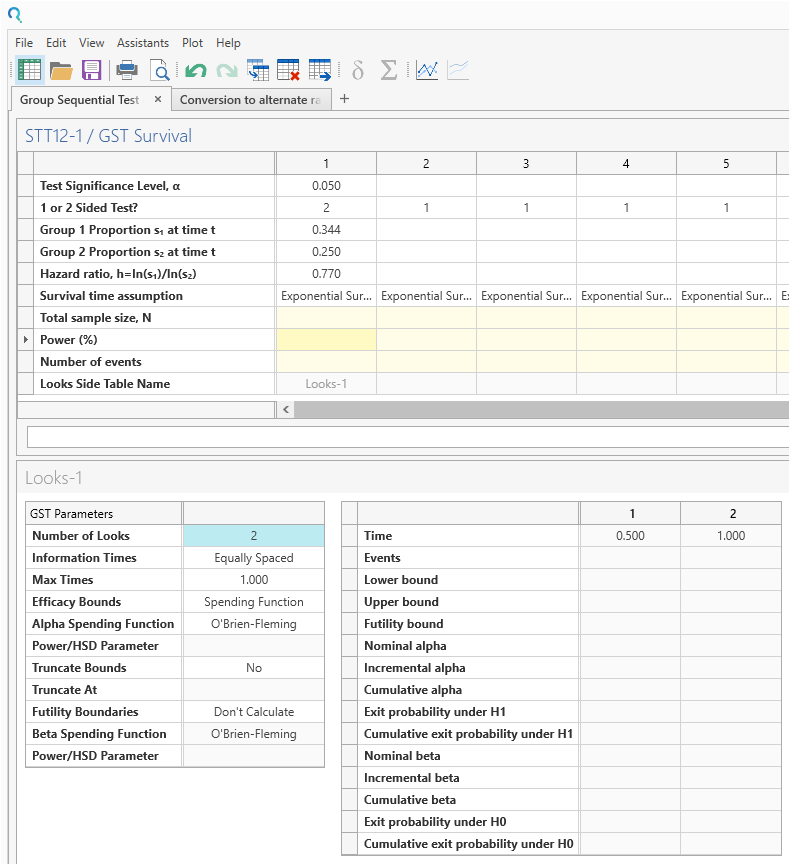Click the faded multi-line plot icon
790x865 pixels.
(458, 70)
